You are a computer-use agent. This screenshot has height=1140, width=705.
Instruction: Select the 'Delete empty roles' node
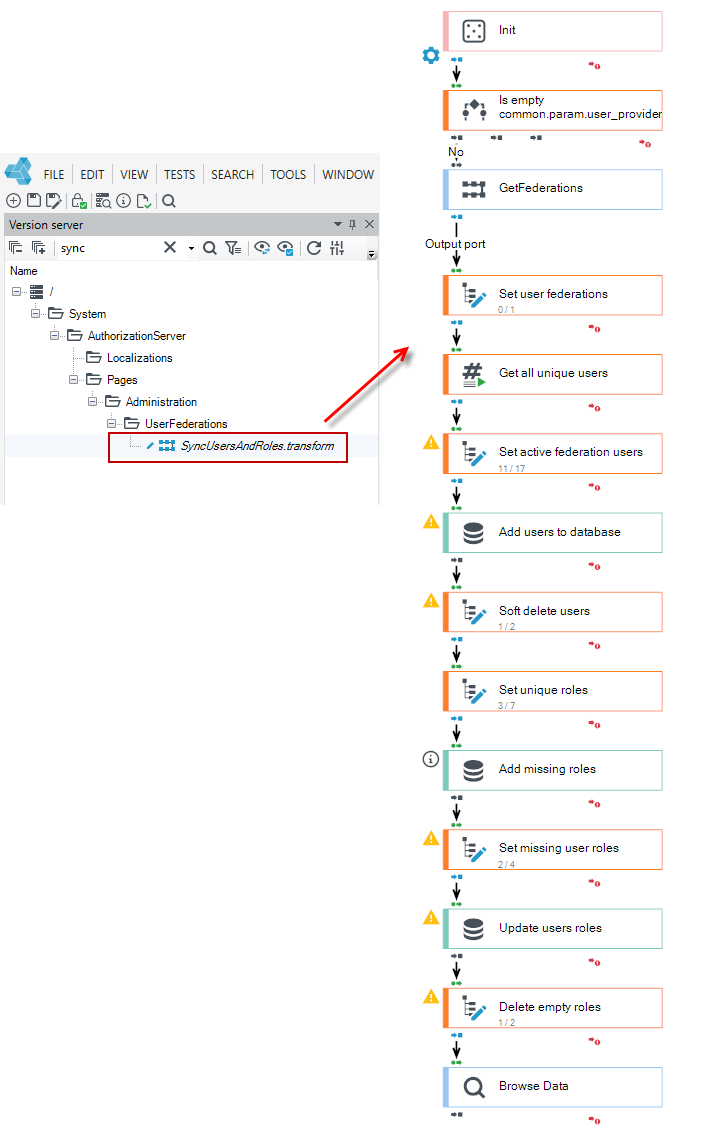click(x=552, y=1008)
